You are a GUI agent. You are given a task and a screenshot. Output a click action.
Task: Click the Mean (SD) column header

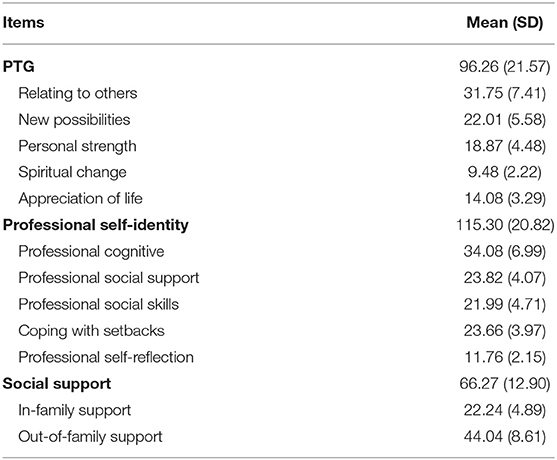[505, 23]
